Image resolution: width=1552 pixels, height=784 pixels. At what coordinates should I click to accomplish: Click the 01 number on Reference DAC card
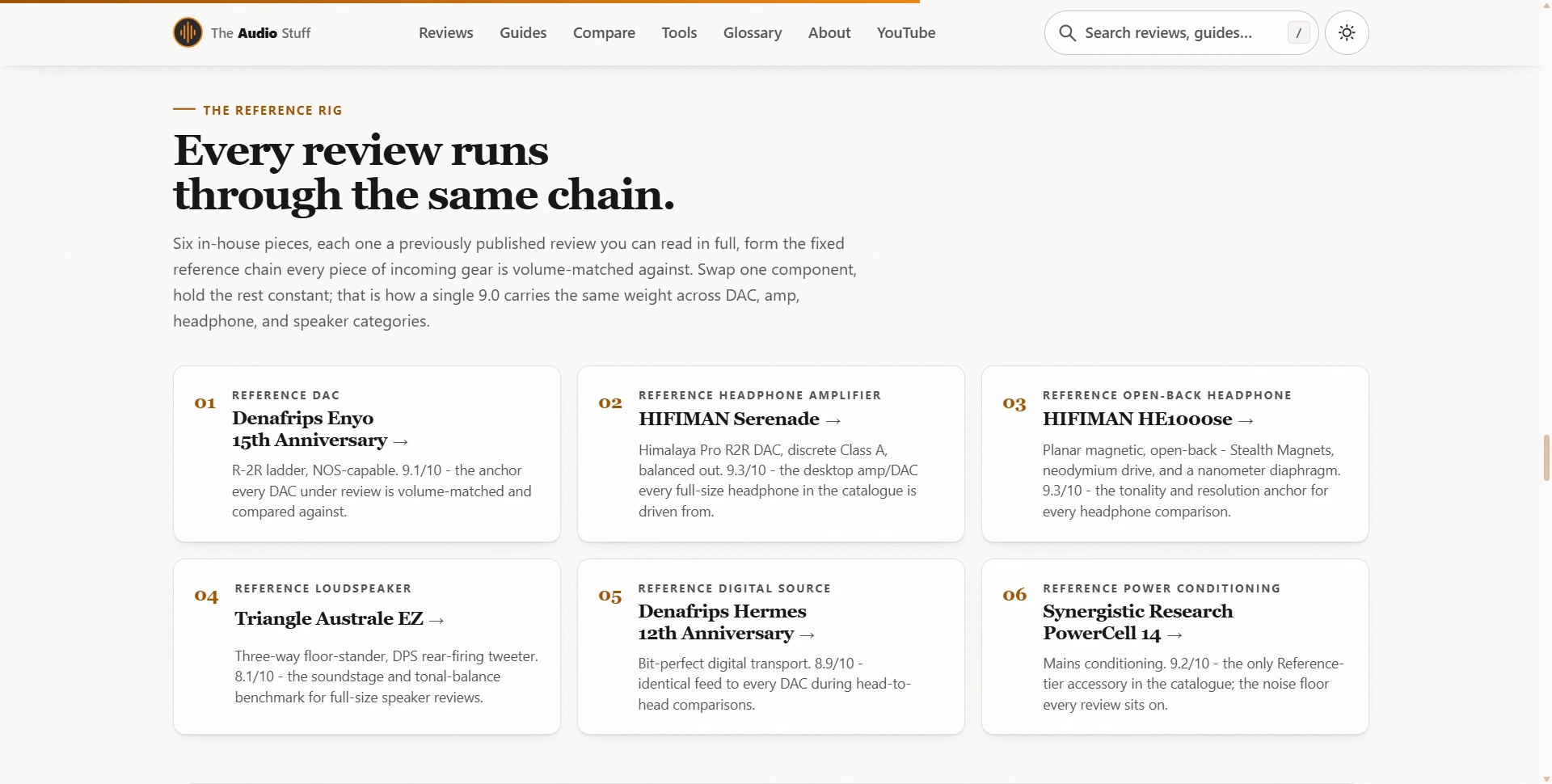coord(205,403)
